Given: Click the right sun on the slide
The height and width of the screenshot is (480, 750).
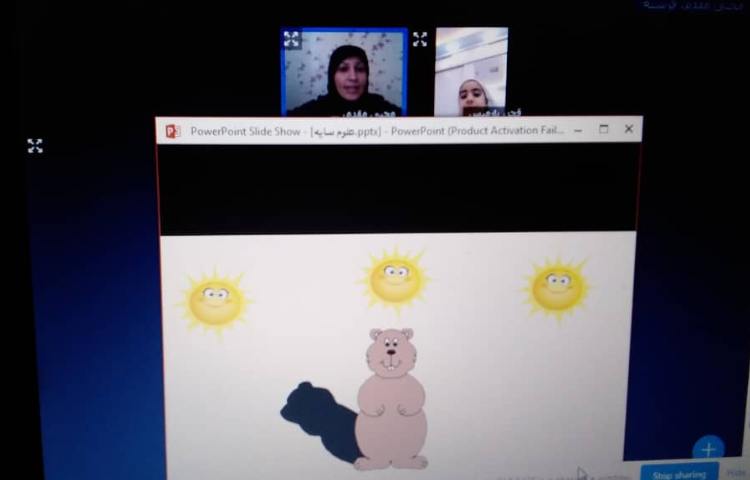Looking at the screenshot, I should 558,288.
